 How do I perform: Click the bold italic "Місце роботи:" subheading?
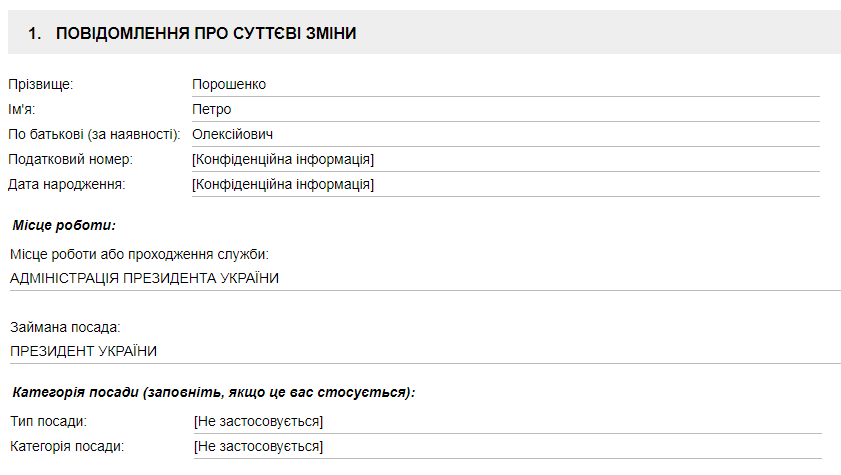pos(64,225)
